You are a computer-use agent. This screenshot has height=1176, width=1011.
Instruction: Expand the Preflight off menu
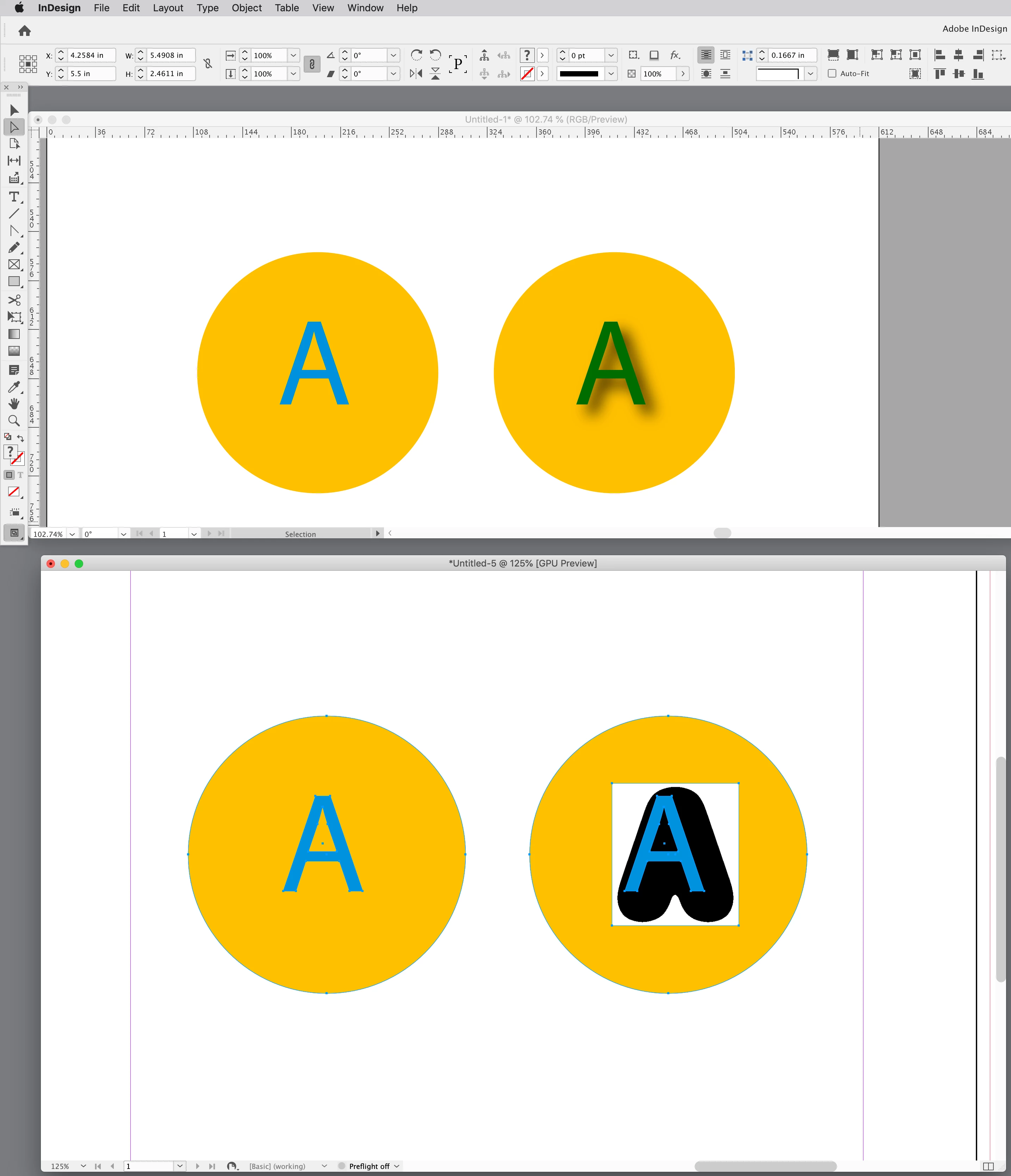(x=397, y=1166)
